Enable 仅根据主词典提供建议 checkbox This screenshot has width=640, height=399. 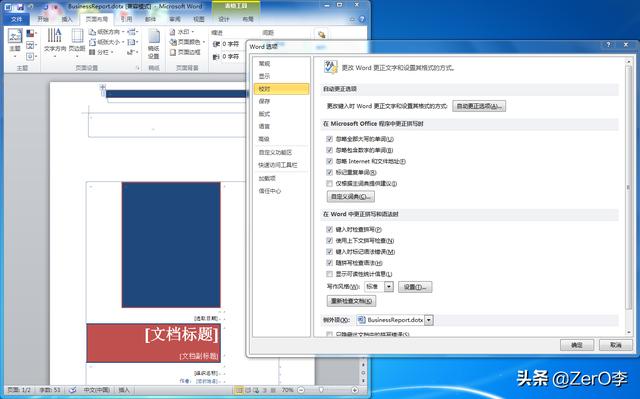coord(329,184)
